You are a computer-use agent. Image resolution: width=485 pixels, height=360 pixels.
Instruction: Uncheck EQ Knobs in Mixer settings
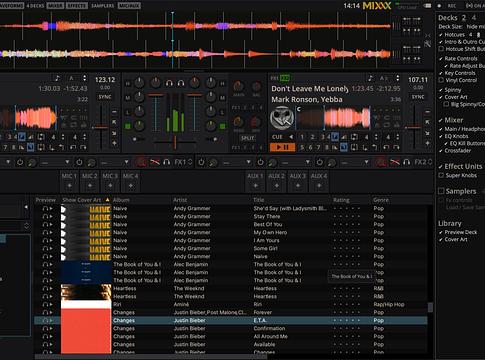(441, 136)
